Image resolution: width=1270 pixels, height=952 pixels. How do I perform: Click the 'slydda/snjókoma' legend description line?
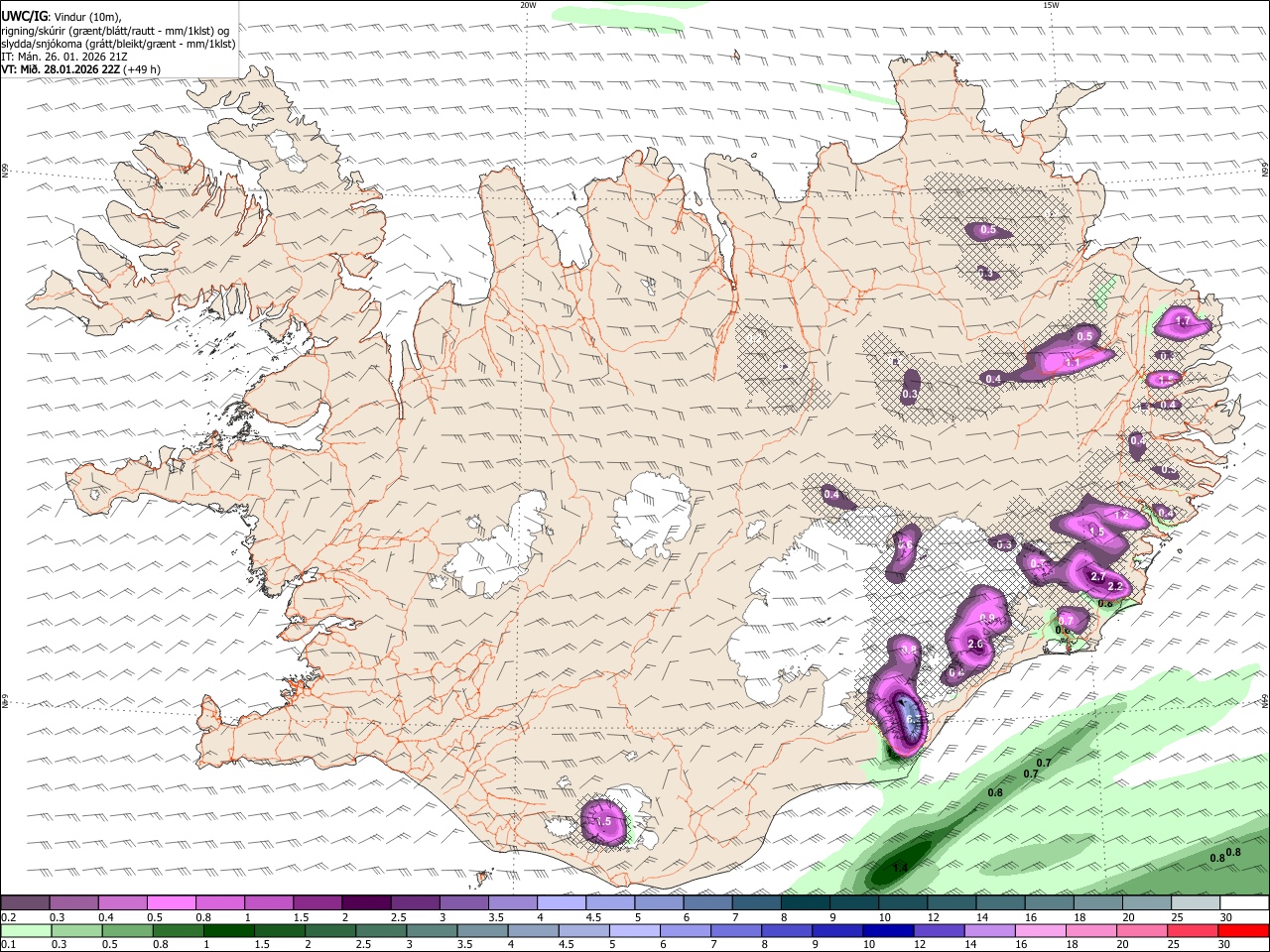(x=118, y=44)
